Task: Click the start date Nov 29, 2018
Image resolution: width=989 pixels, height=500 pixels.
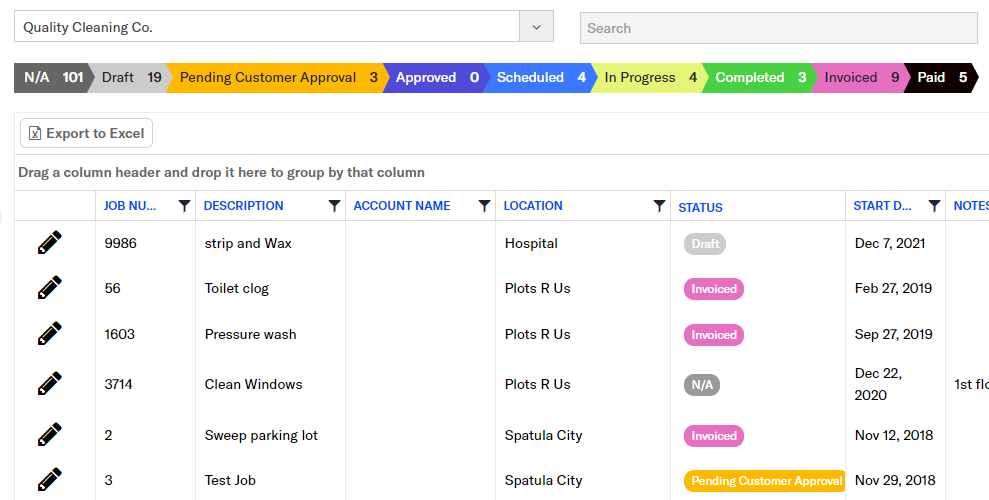Action: [x=895, y=480]
